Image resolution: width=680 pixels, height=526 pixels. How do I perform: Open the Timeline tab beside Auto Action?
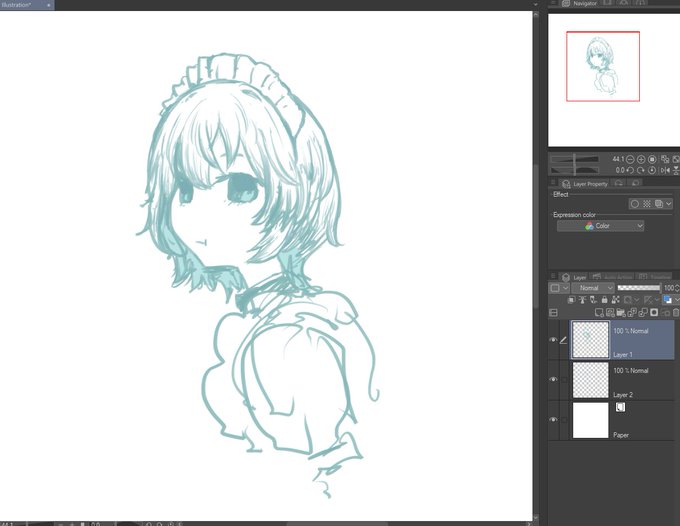[x=654, y=277]
